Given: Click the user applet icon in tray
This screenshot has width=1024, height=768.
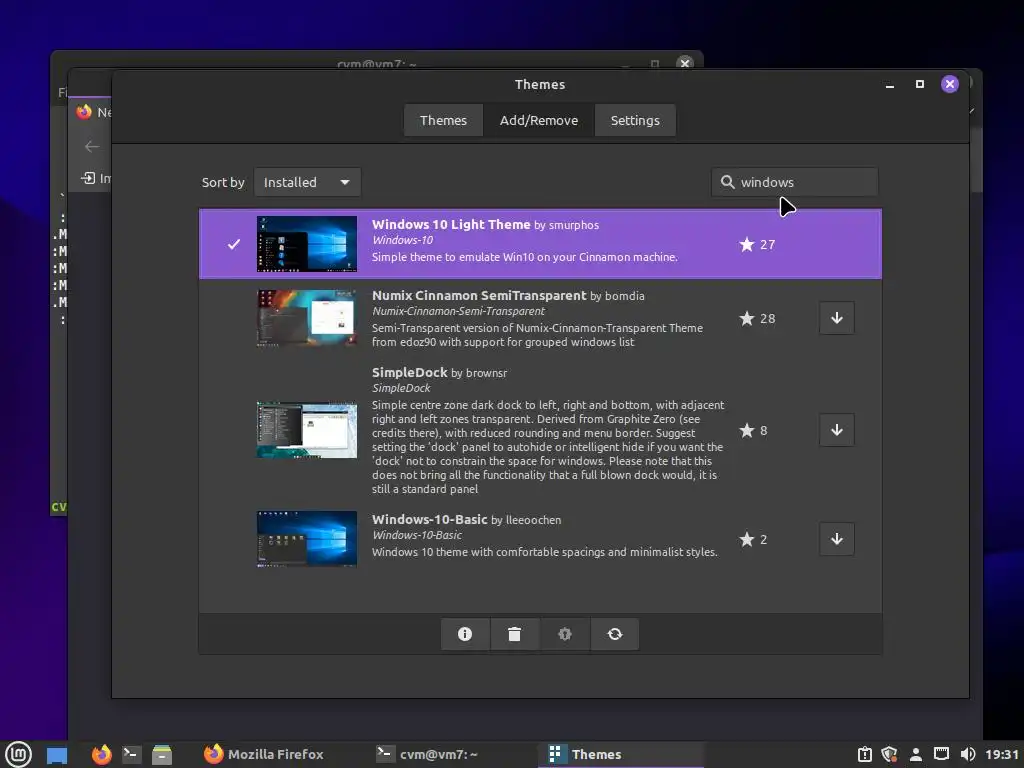Looking at the screenshot, I should click(x=916, y=754).
